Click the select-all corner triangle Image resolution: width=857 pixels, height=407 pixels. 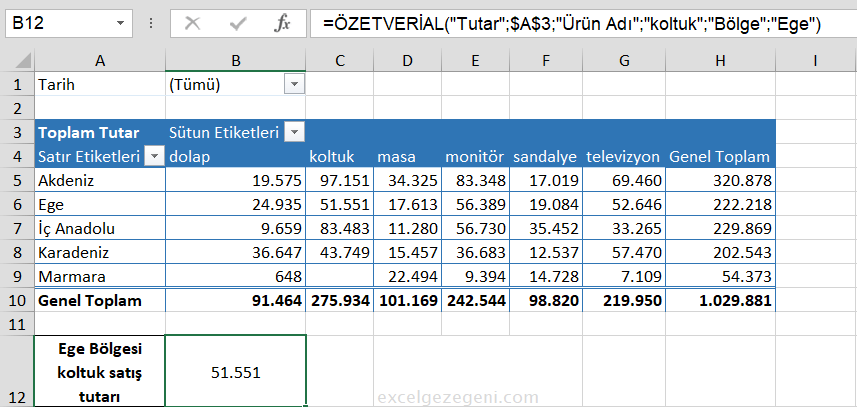pyautogui.click(x=23, y=60)
